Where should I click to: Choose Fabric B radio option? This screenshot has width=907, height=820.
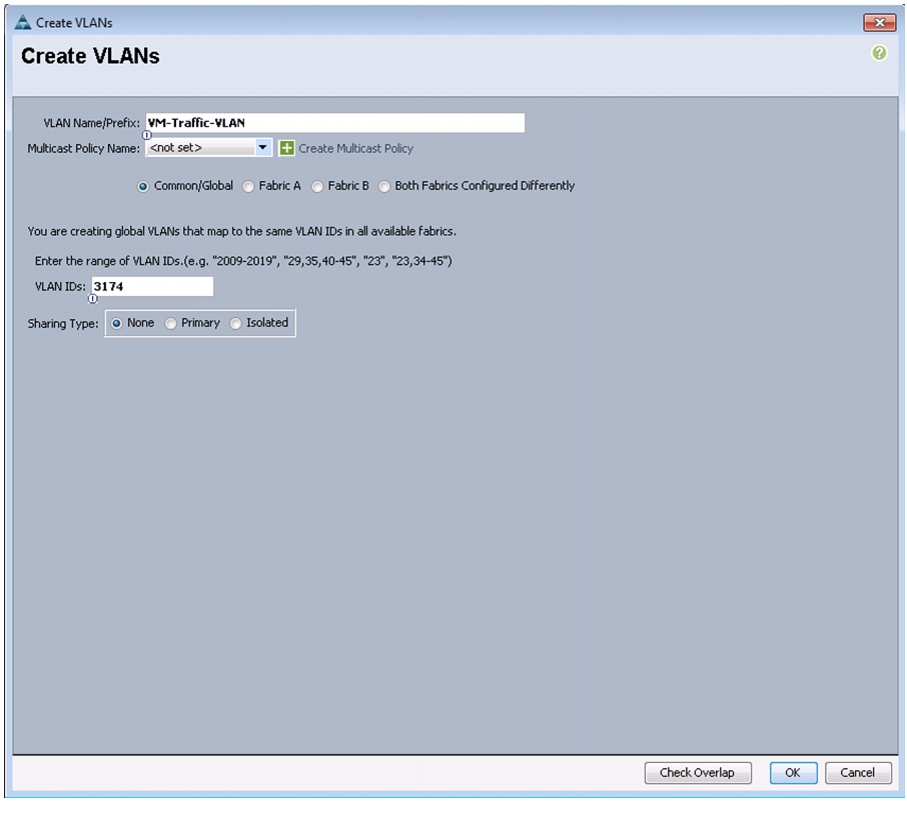point(317,186)
